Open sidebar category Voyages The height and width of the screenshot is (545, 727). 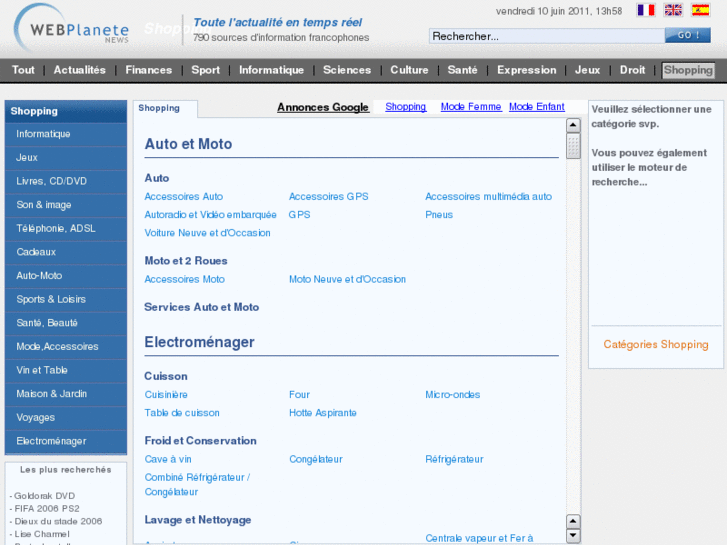coord(66,417)
